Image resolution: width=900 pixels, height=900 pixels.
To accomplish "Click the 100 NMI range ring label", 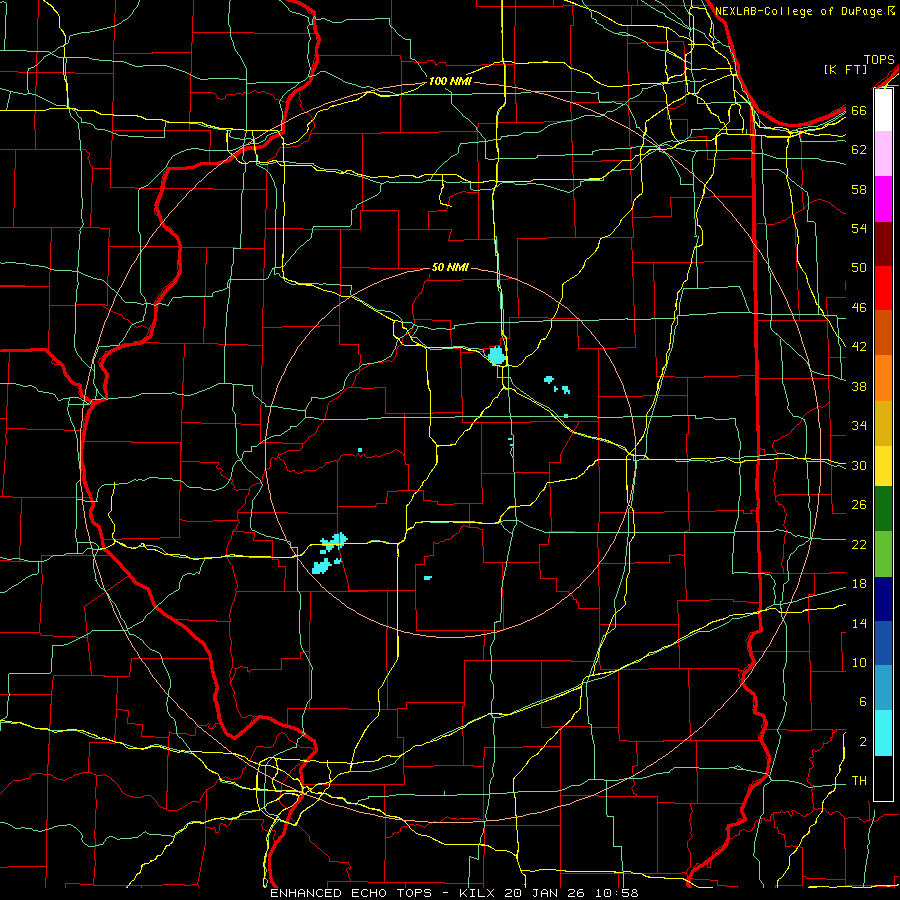I will pos(450,81).
